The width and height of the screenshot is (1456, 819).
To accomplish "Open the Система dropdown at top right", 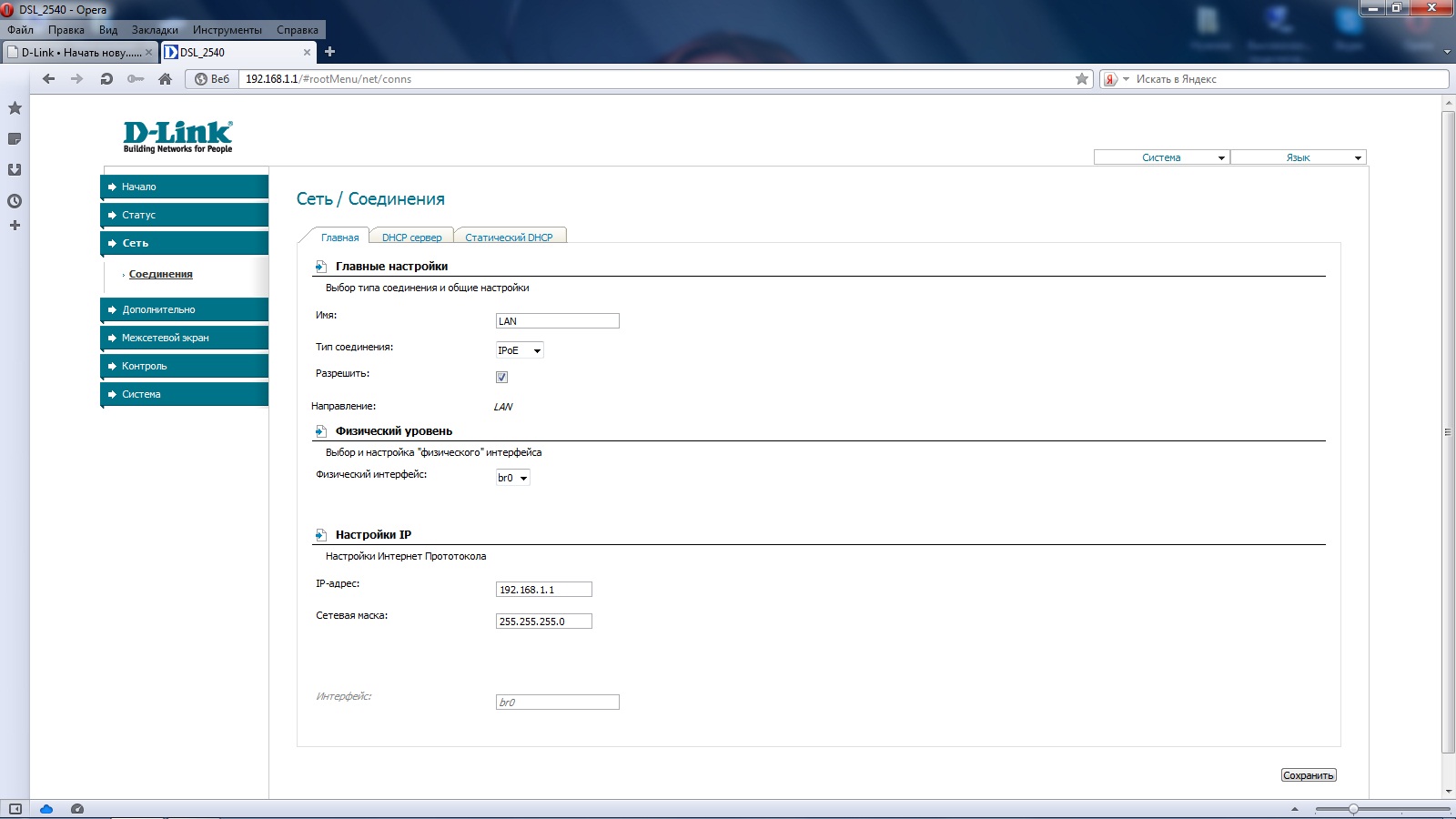I will pyautogui.click(x=1161, y=157).
